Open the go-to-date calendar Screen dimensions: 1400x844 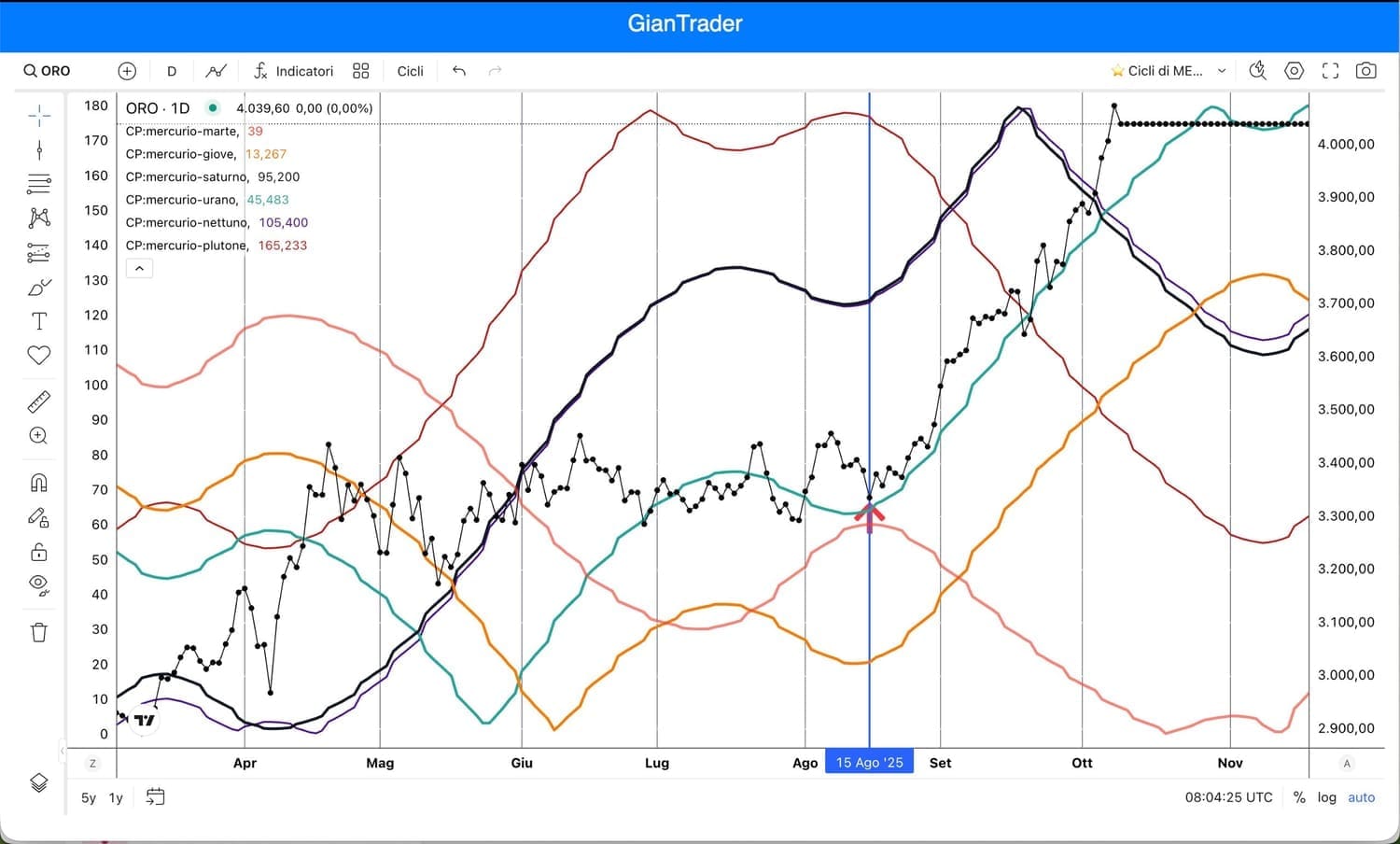coord(156,797)
